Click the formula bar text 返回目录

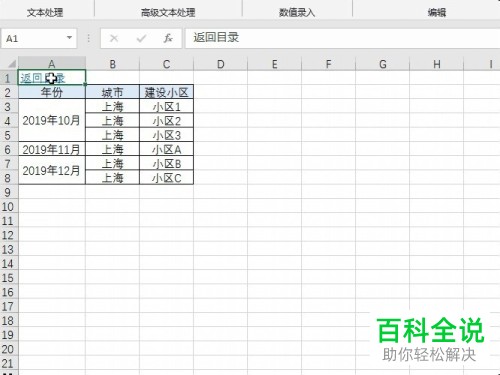pos(216,37)
